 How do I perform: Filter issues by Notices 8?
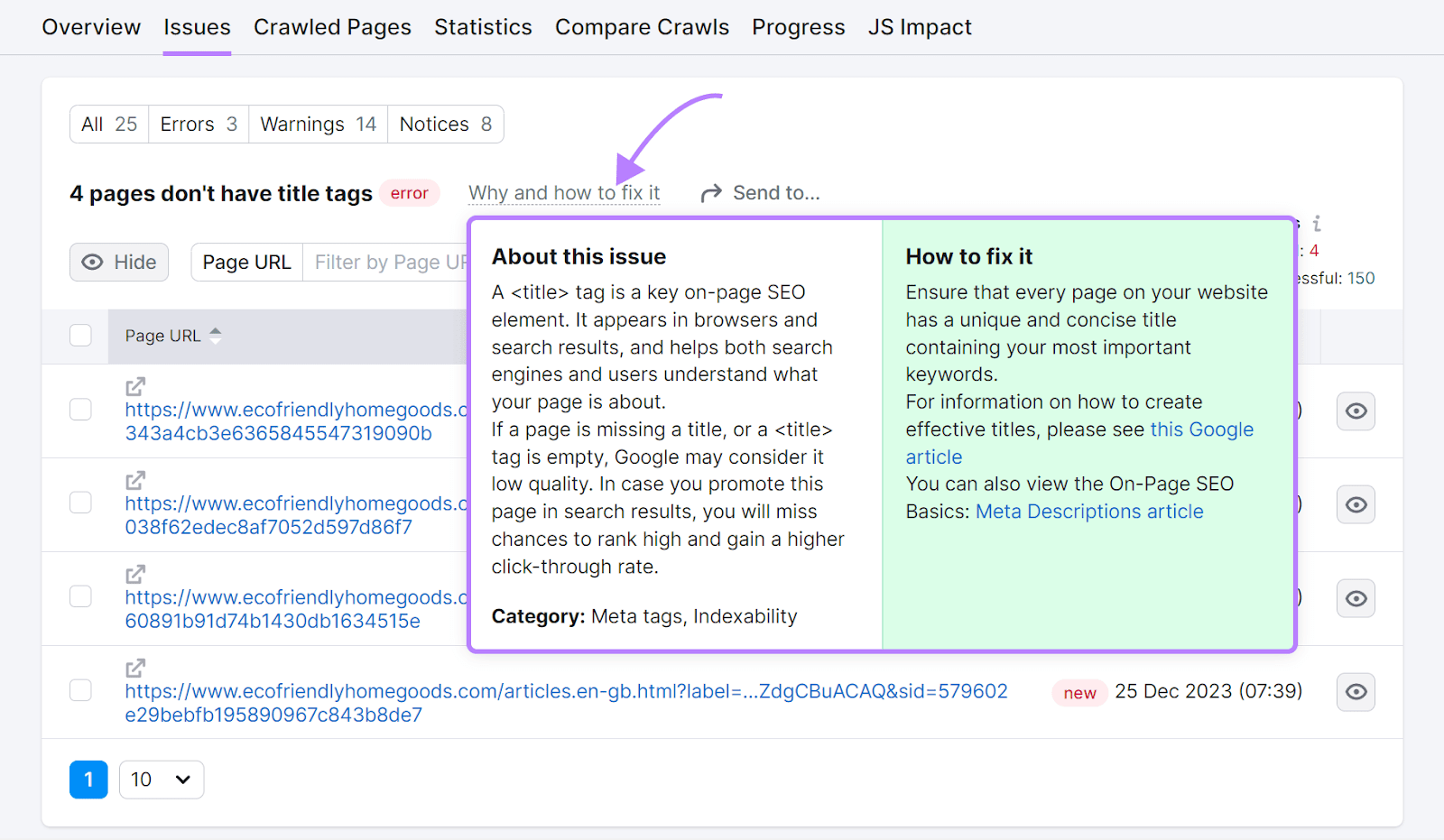[446, 125]
